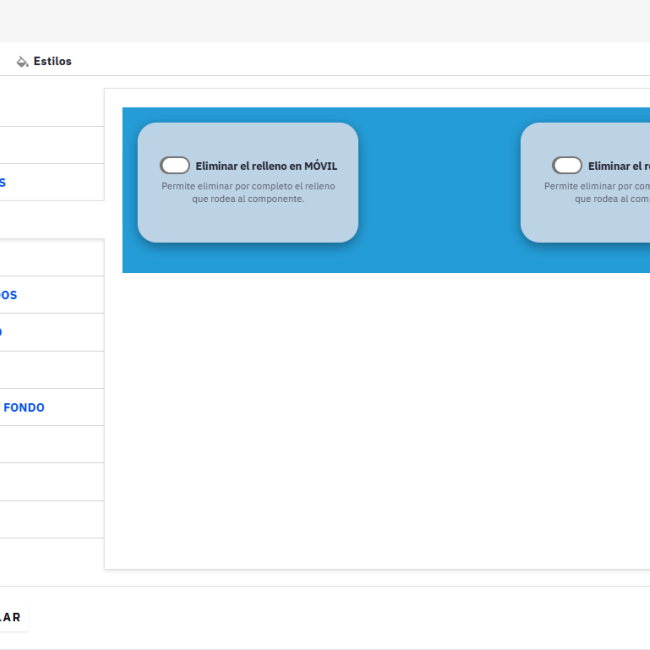
Task: Click the 'Eliminar el relleno en MÓVIL' label
Action: tap(266, 166)
